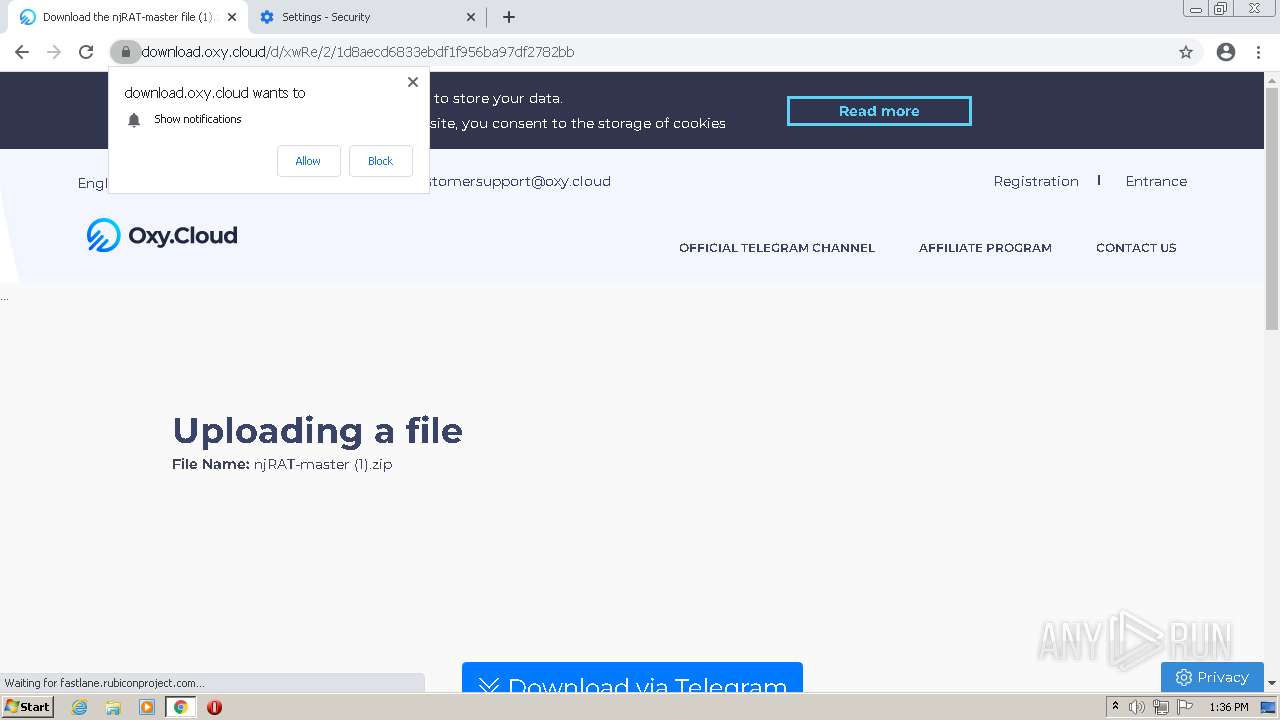Screen dimensions: 1280x720
Task: Block notifications from download.oxy.cloud
Action: (x=380, y=161)
